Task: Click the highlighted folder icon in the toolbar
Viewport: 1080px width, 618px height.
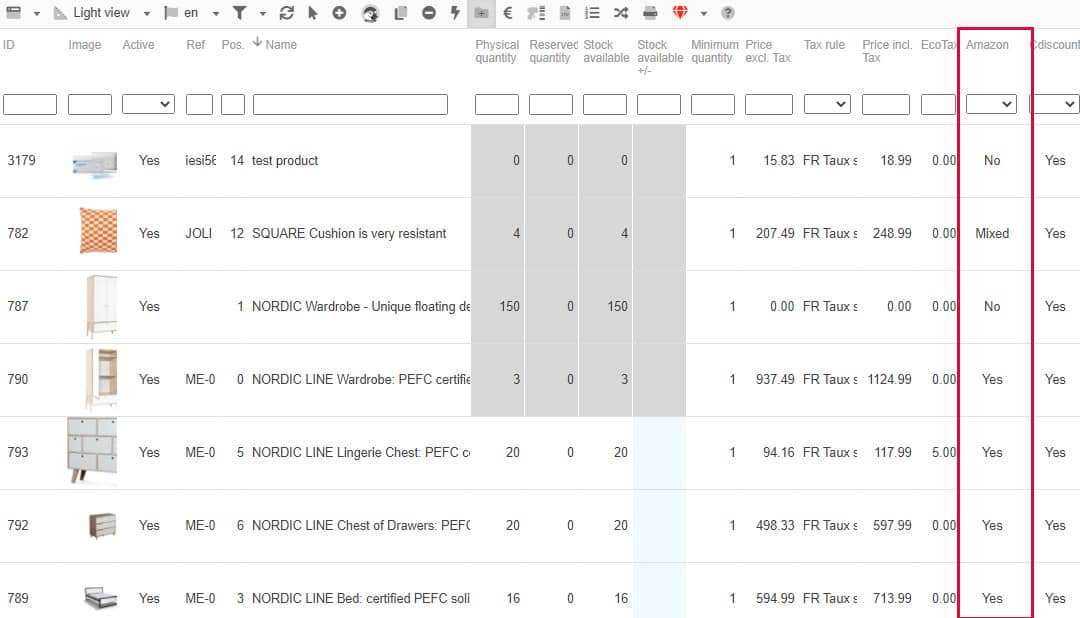Action: click(x=481, y=13)
